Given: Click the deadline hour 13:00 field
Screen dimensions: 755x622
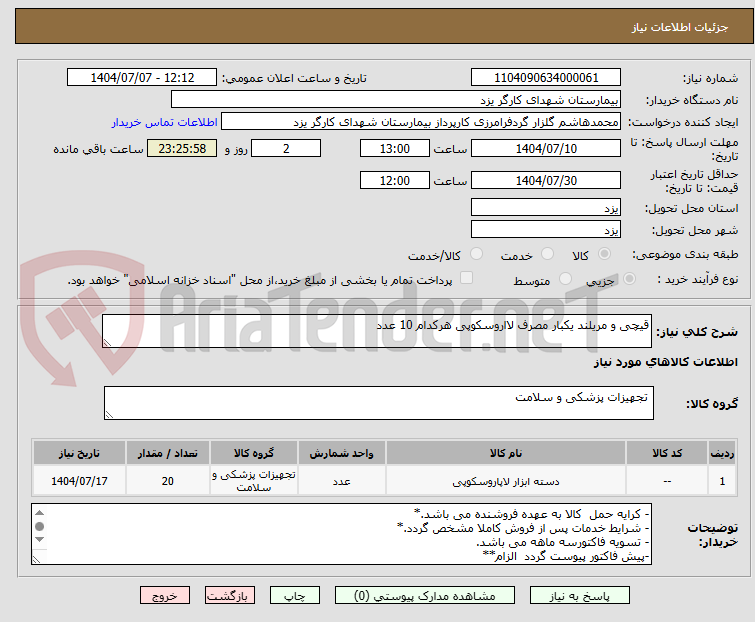Looking at the screenshot, I should [395, 148].
